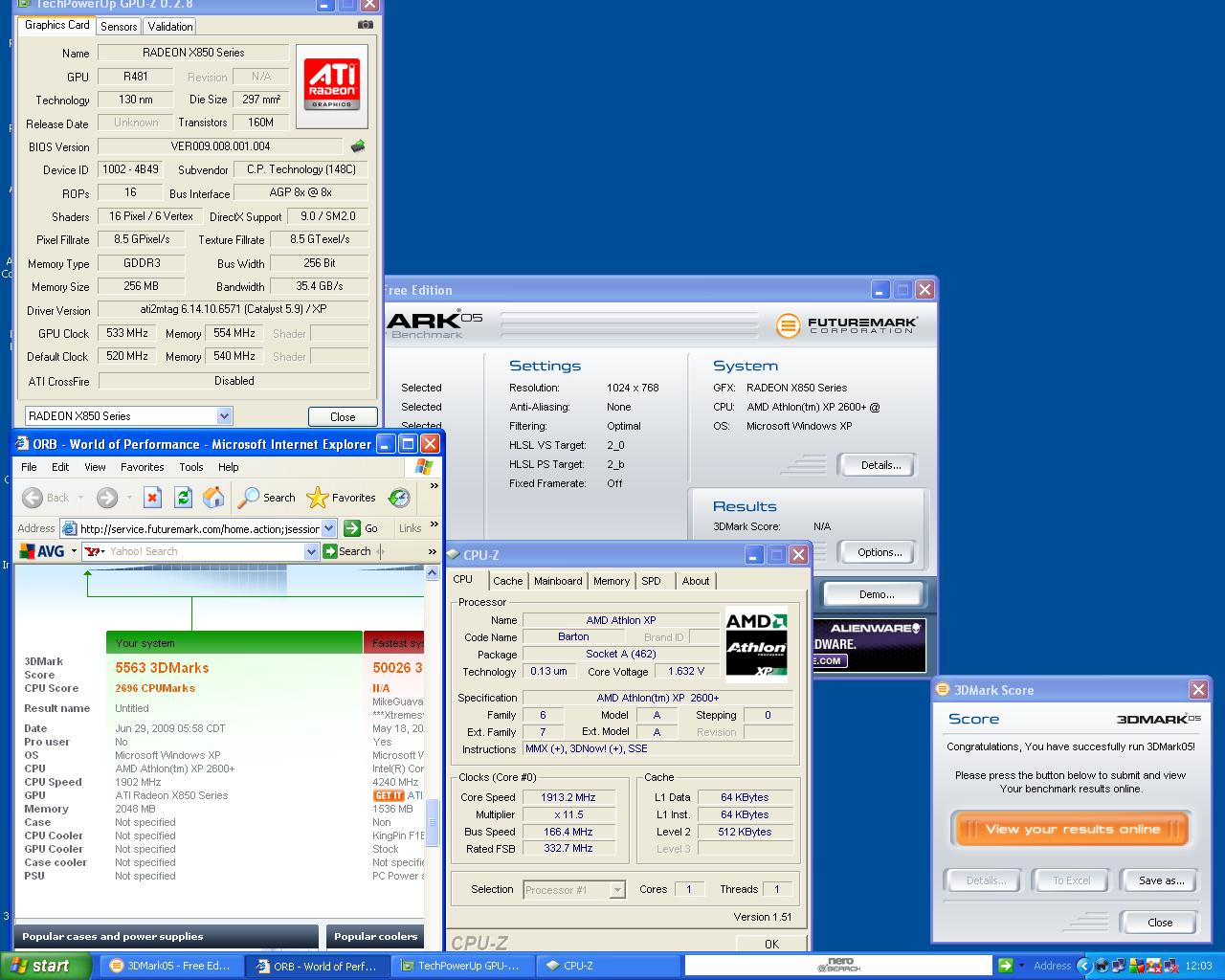1225x980 pixels.
Task: Click OK in the CPU-Z window
Action: [771, 944]
